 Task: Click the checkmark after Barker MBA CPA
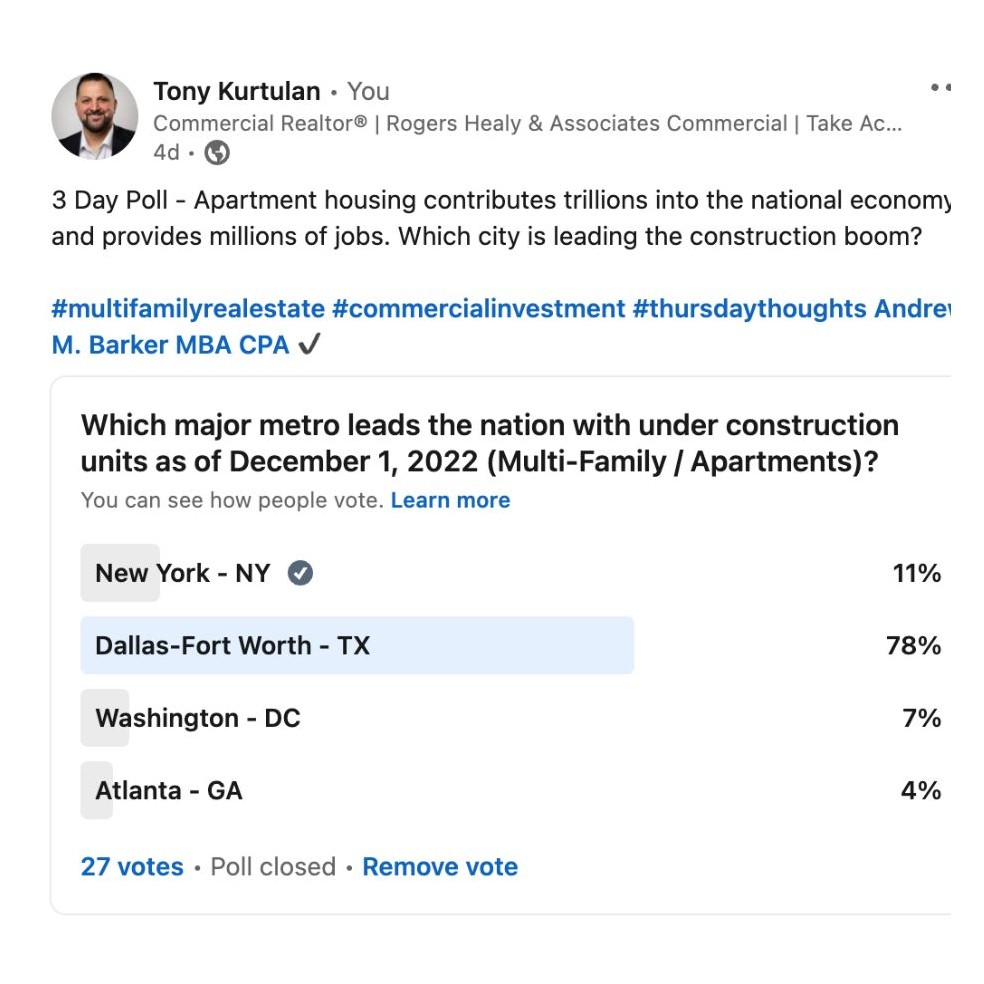coord(310,345)
